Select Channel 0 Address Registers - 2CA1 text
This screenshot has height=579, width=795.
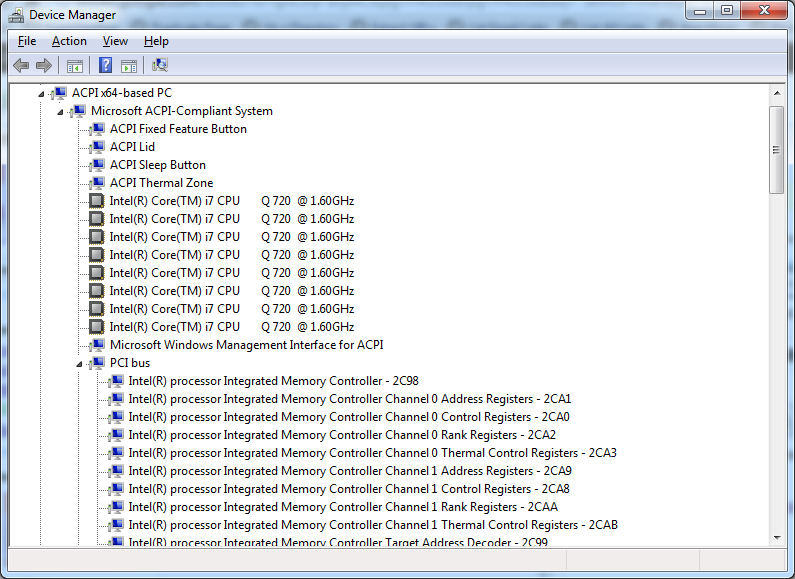point(350,399)
